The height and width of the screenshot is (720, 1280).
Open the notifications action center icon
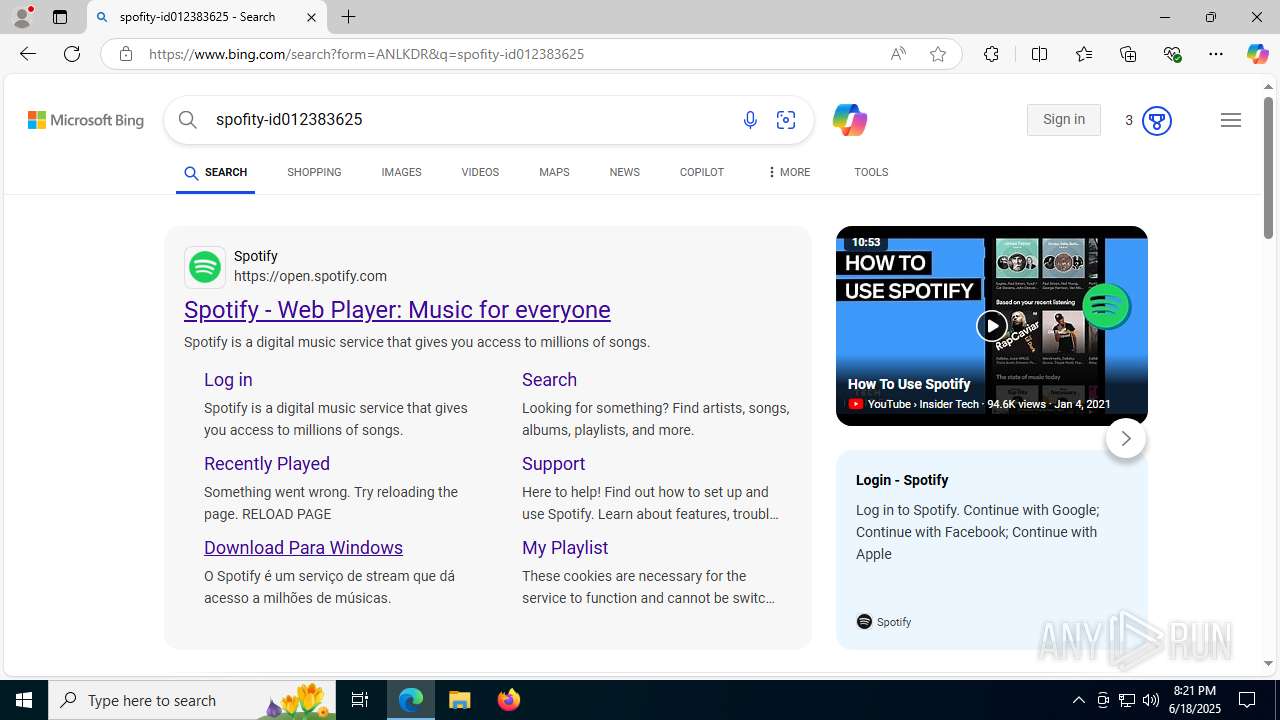point(1247,700)
